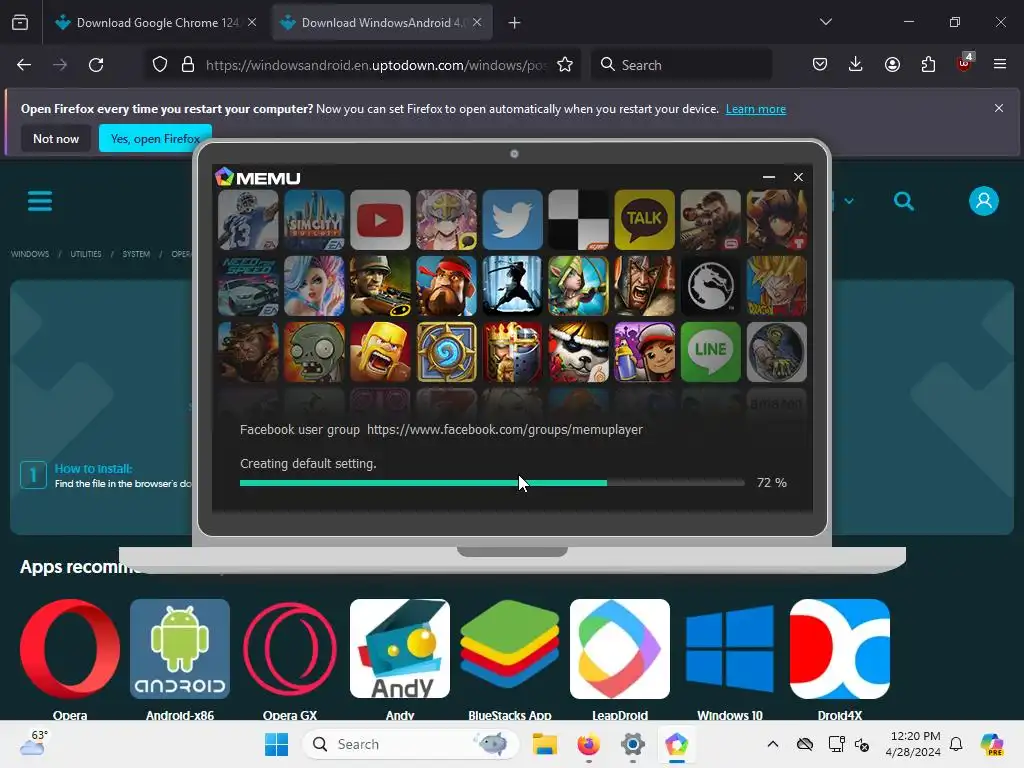Open the Firefox application menu
The width and height of the screenshot is (1024, 768).
click(x=999, y=65)
